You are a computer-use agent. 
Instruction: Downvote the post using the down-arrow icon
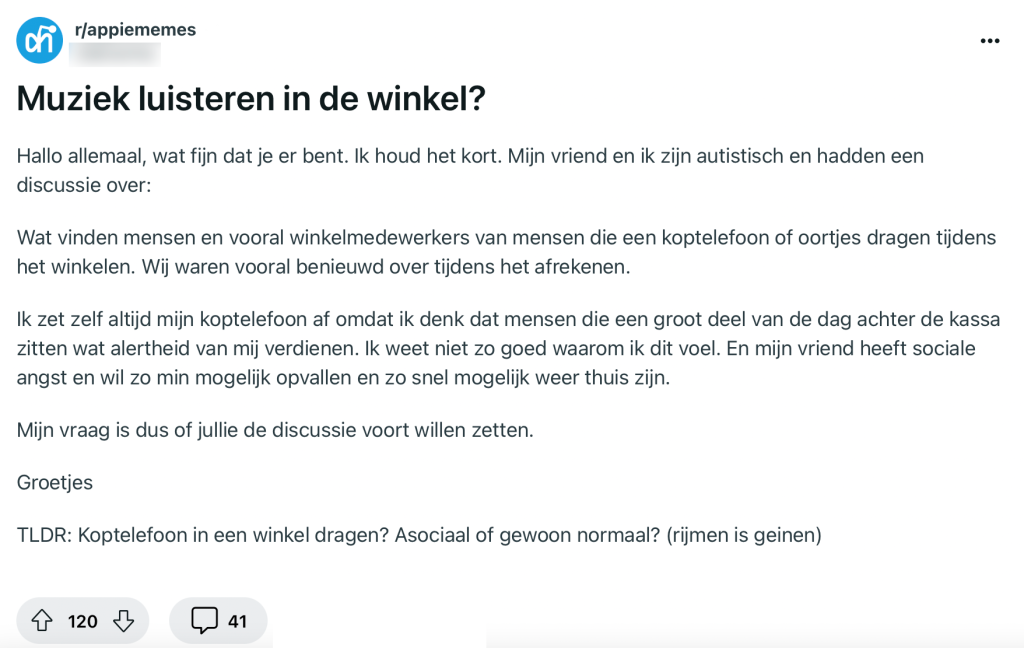(x=123, y=620)
